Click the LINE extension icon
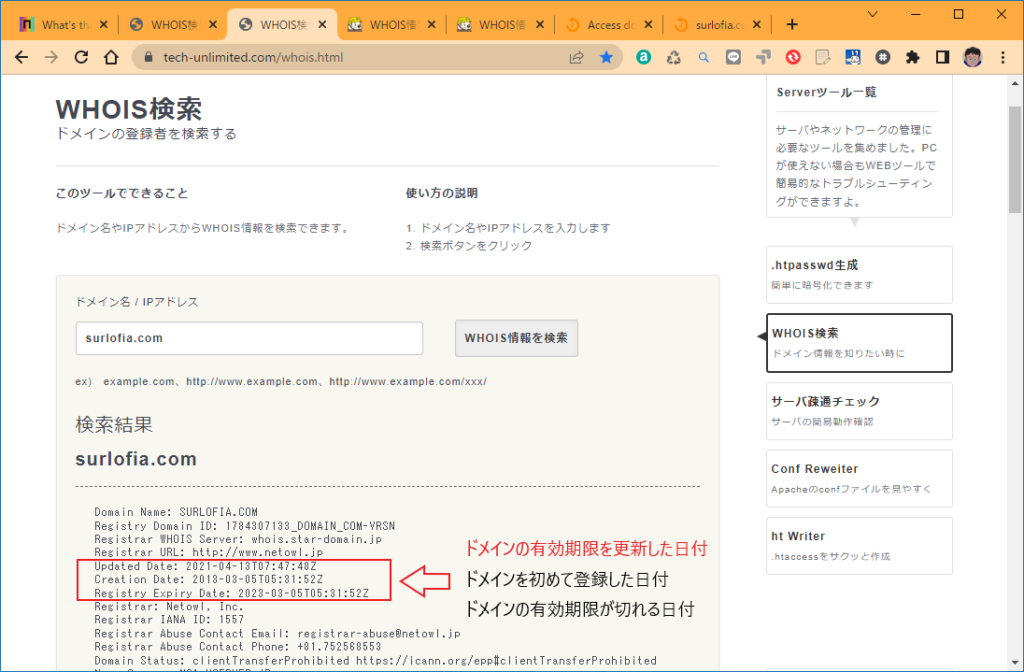This screenshot has height=672, width=1024. [x=733, y=57]
